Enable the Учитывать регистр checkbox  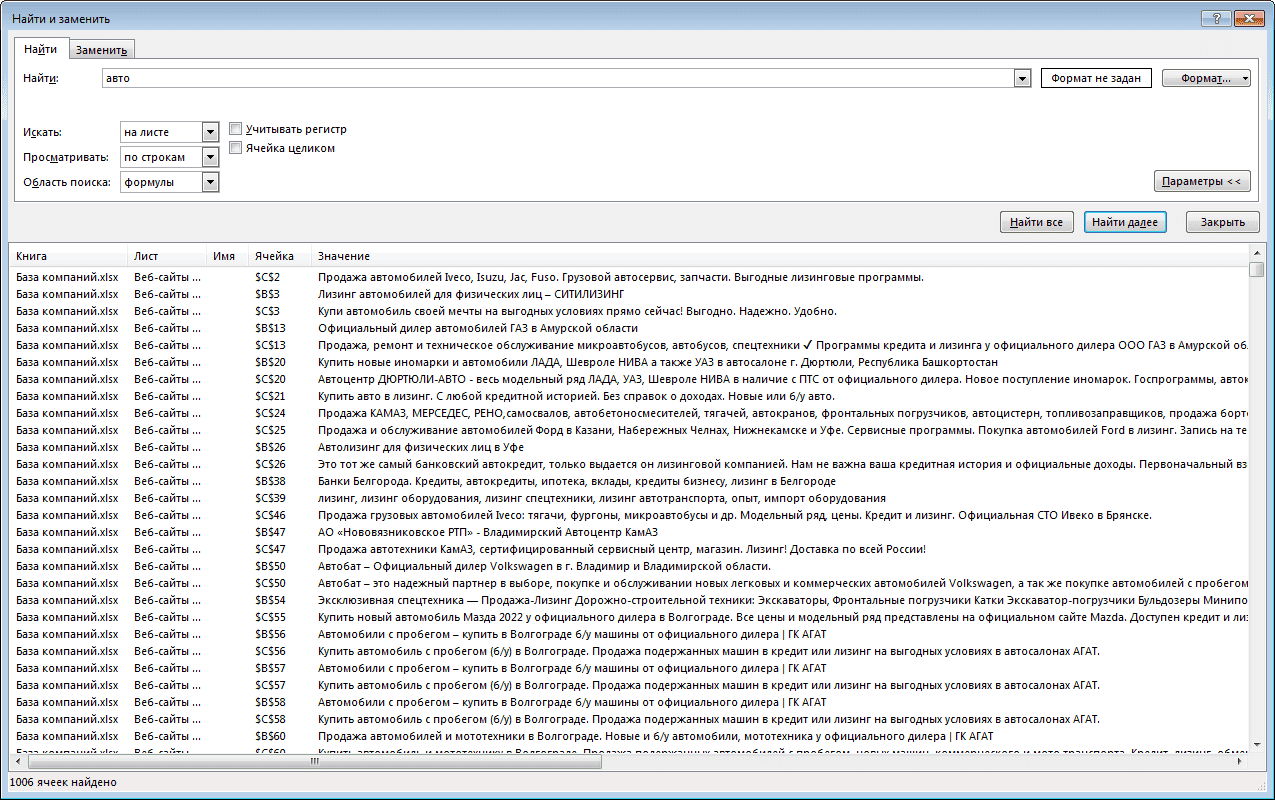[x=236, y=129]
